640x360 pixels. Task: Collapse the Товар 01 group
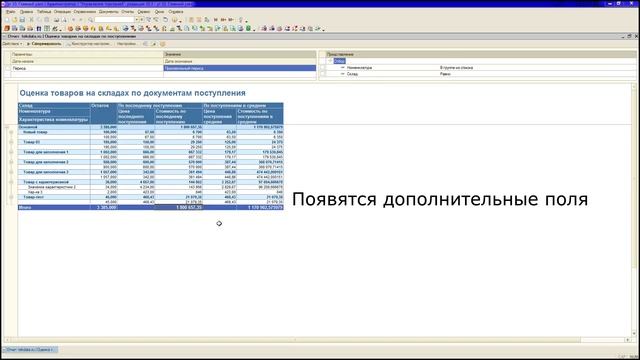11,142
